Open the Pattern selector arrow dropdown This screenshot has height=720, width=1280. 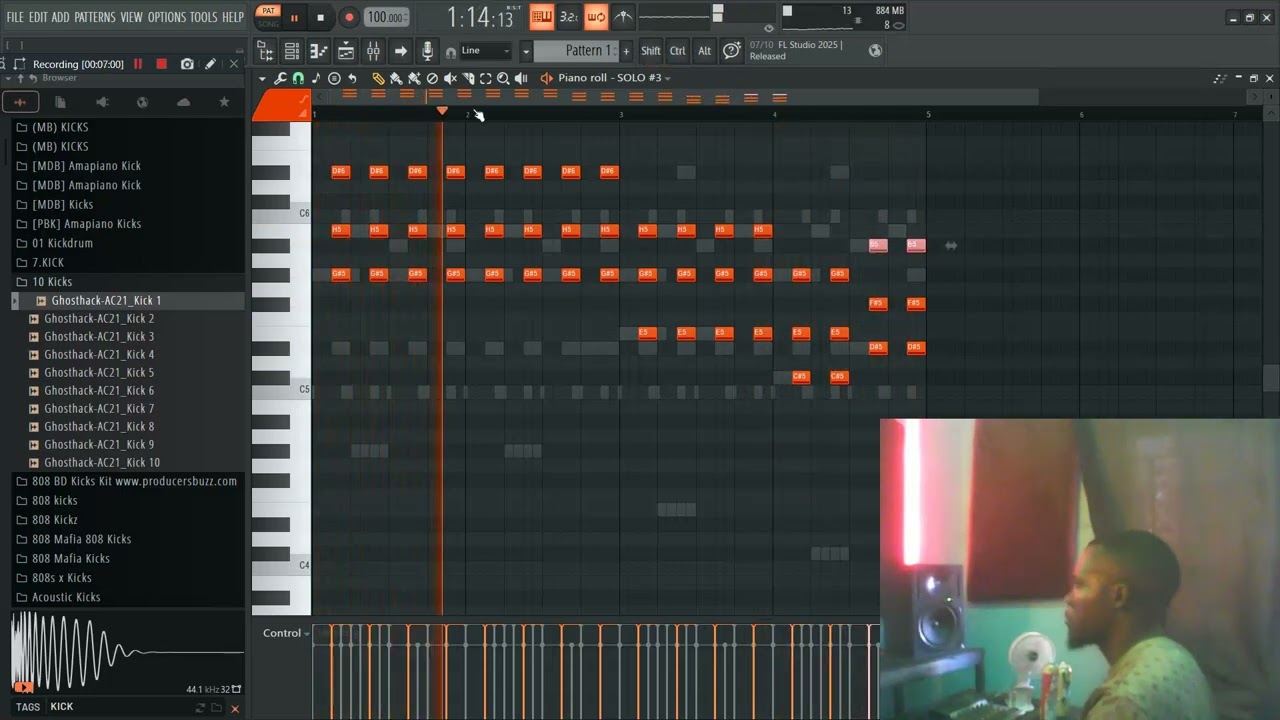pos(525,51)
